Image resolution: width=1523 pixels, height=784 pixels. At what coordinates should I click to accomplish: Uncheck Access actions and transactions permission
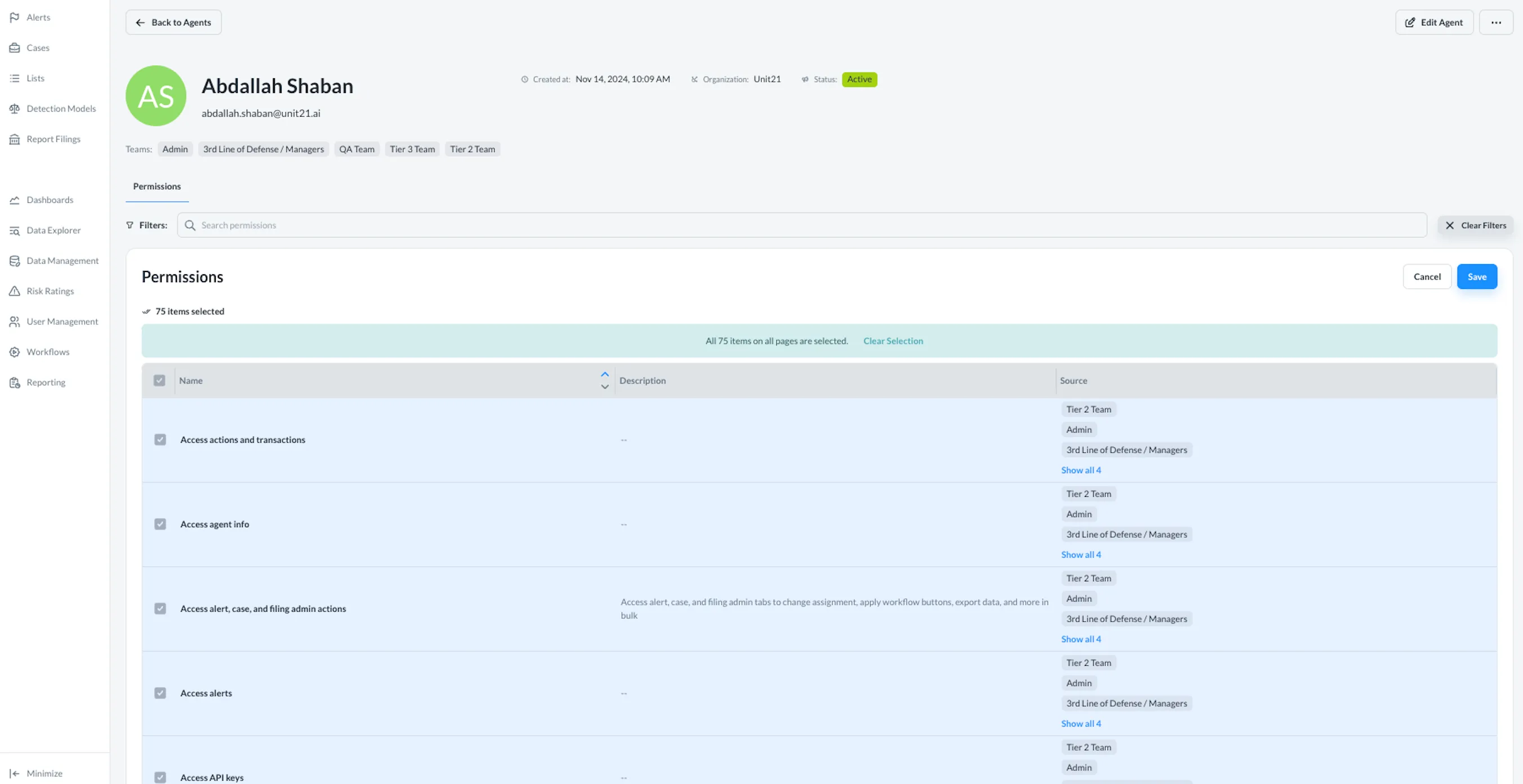[x=160, y=440]
